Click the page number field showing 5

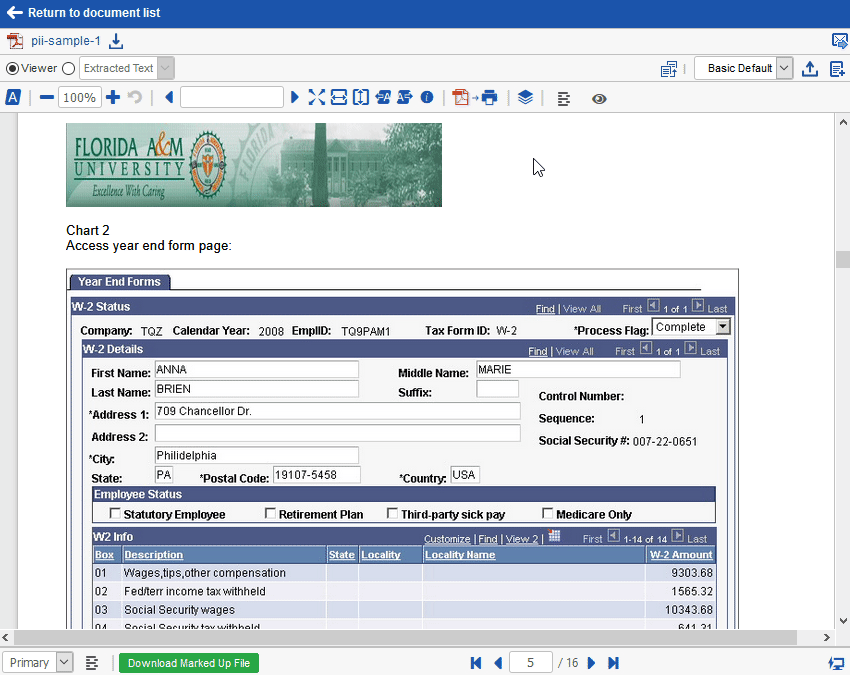click(x=531, y=663)
